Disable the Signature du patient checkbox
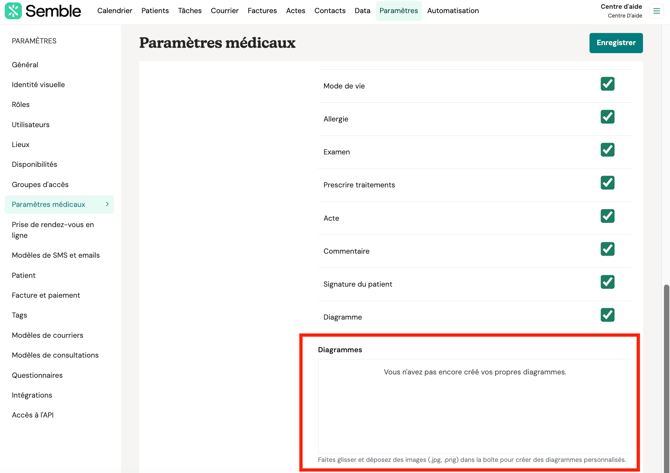The image size is (670, 473). click(607, 282)
